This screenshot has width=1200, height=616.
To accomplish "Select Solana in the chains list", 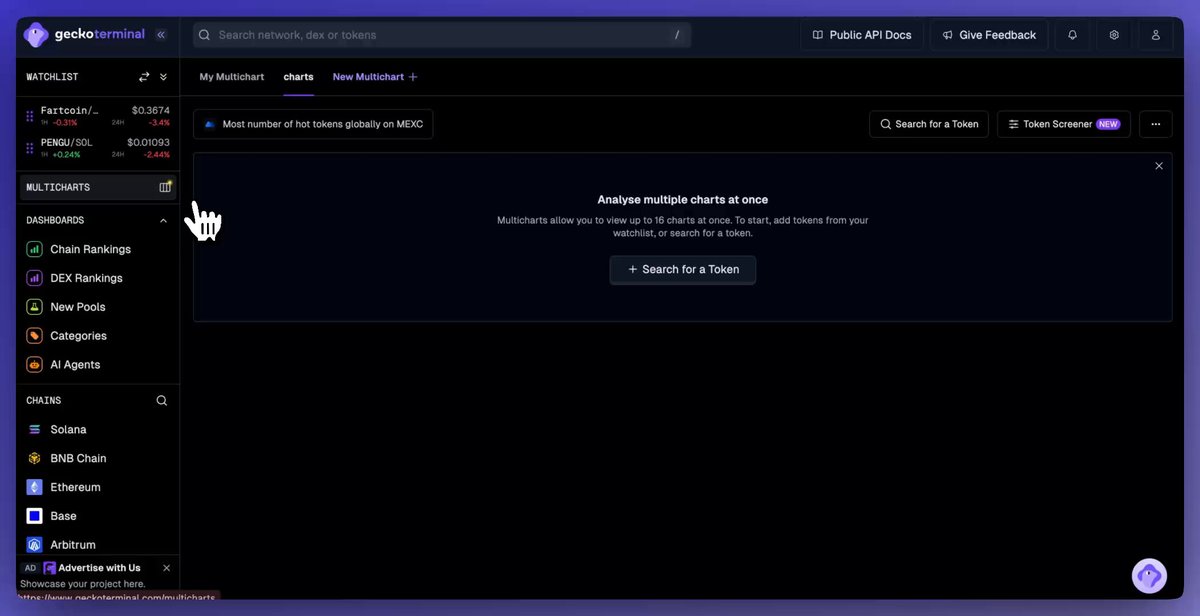I will tap(68, 429).
